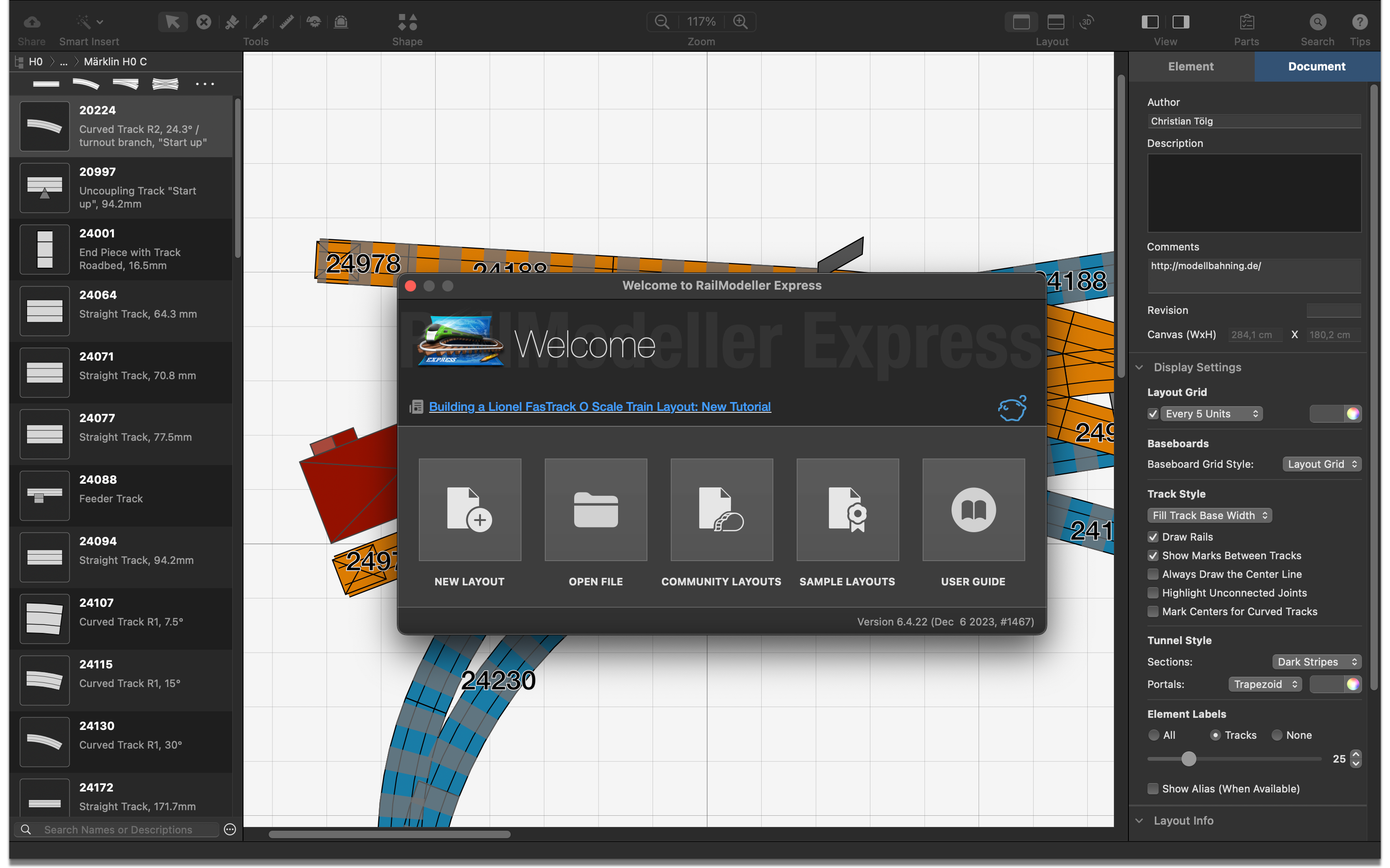Select the All element labels radio
Screen dimensions: 1390x868
coord(1154,735)
